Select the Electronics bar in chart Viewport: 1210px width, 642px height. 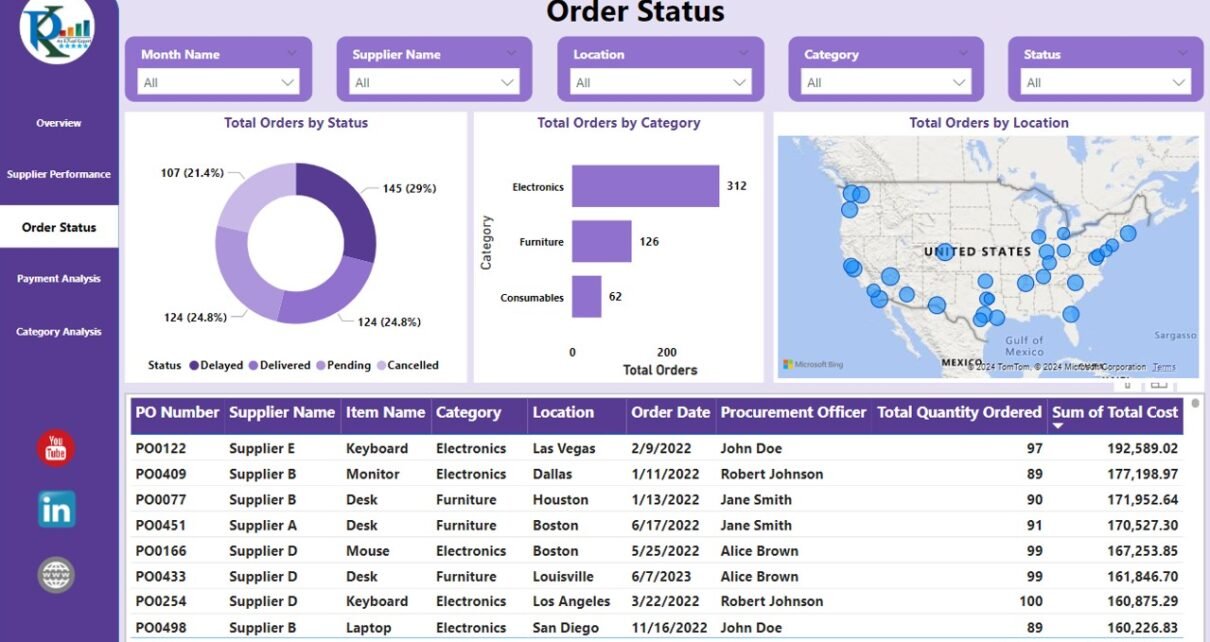coord(645,186)
